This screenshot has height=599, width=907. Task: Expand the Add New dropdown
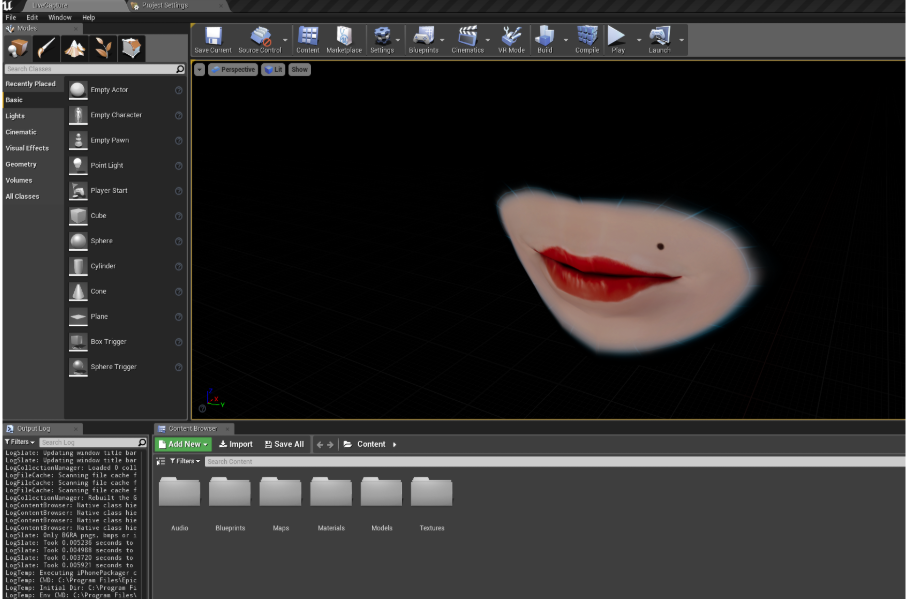[183, 444]
